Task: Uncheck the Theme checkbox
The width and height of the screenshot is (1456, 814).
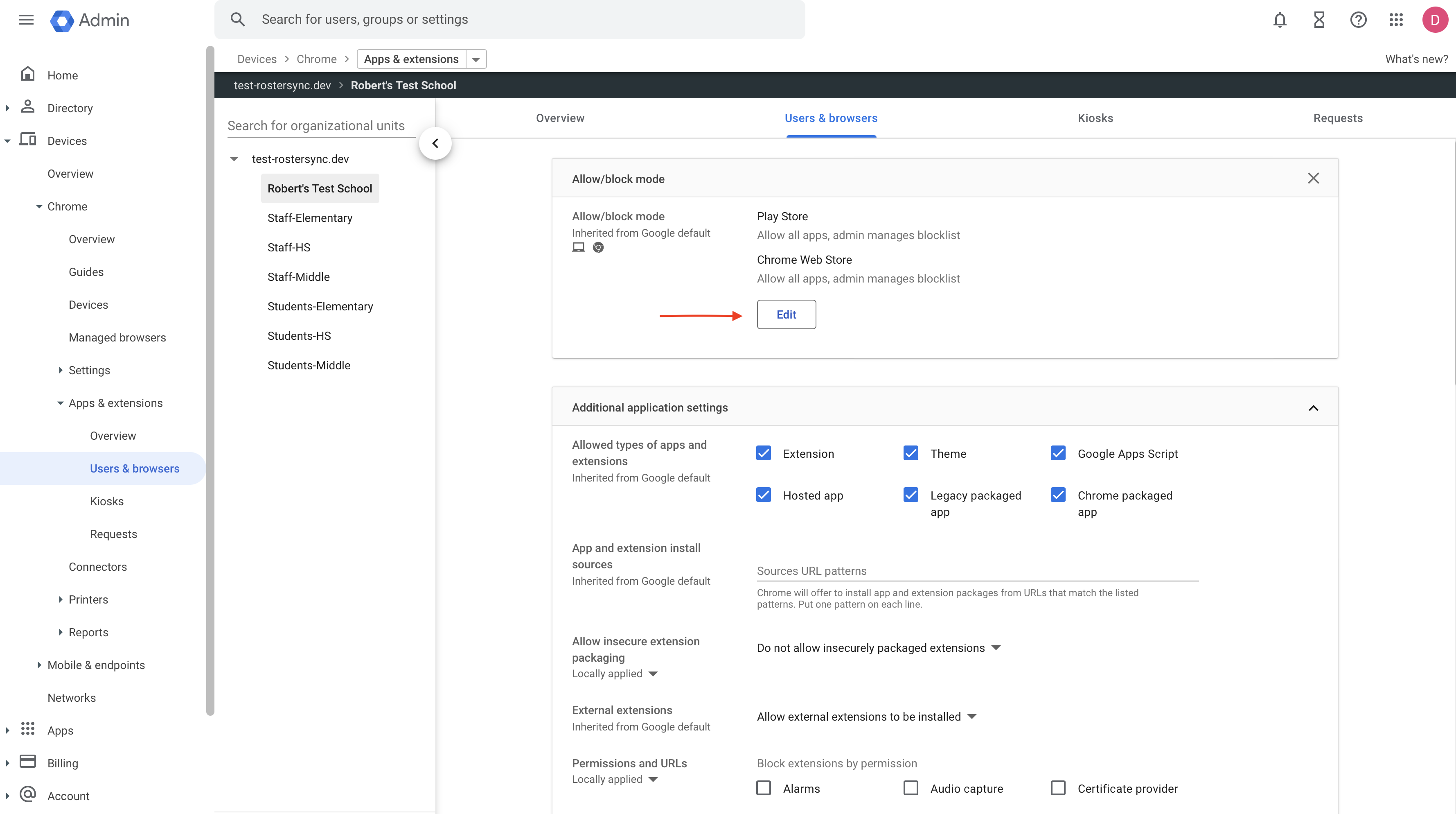Action: 911,452
